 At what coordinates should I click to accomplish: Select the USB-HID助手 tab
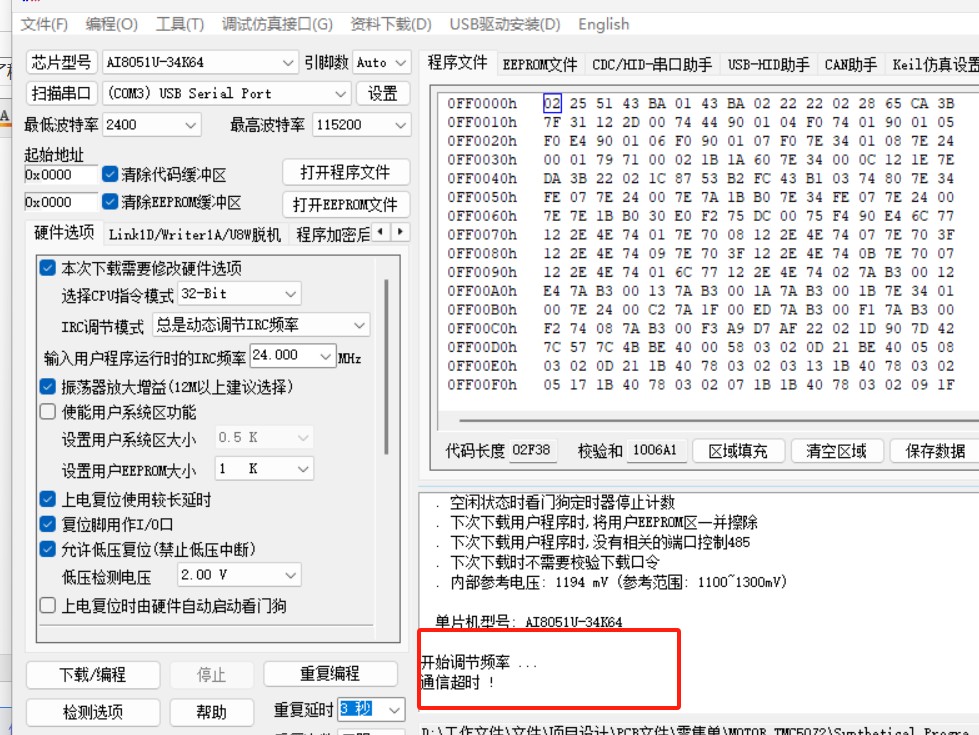(769, 64)
